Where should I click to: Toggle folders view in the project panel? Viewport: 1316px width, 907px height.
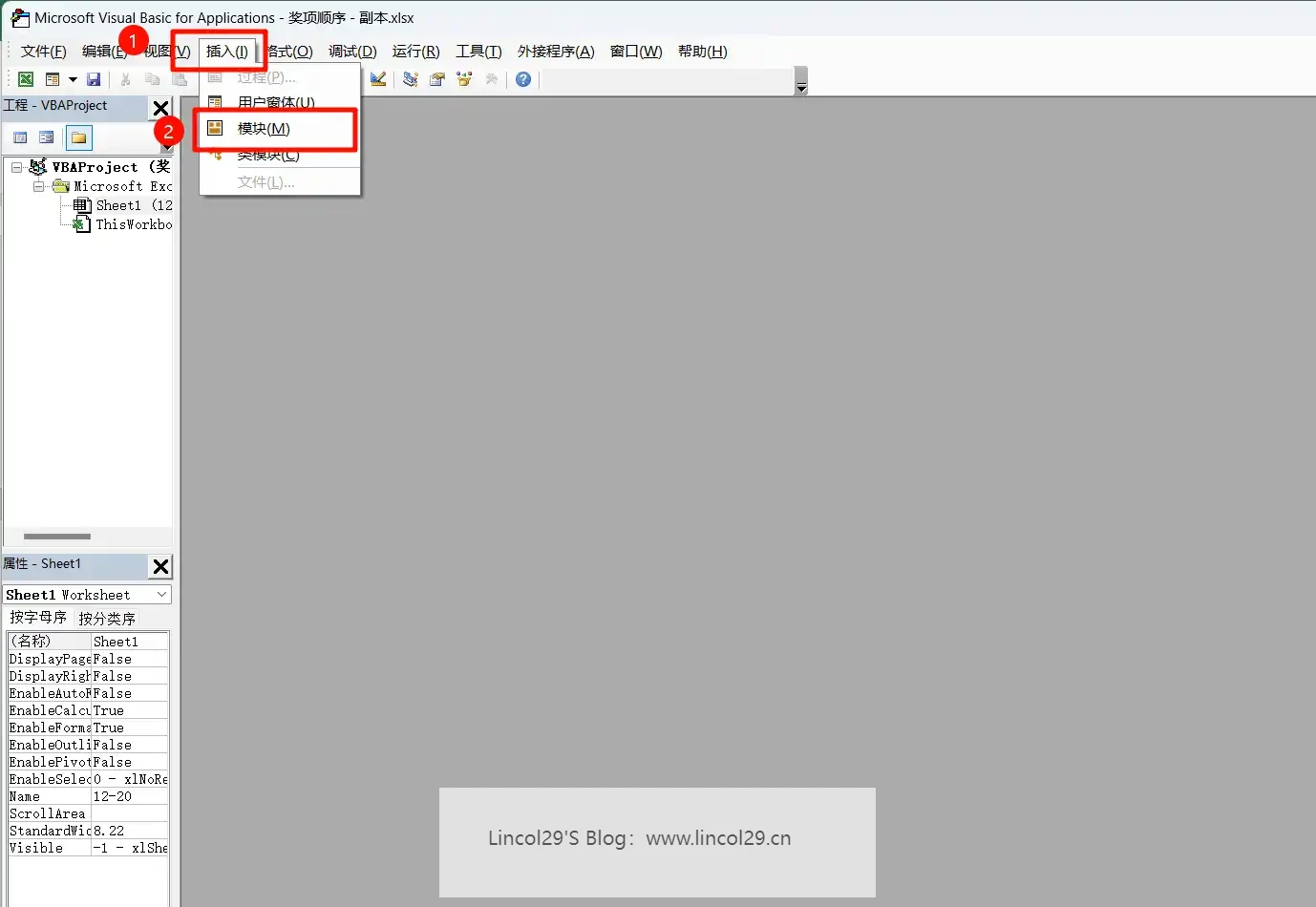[79, 137]
